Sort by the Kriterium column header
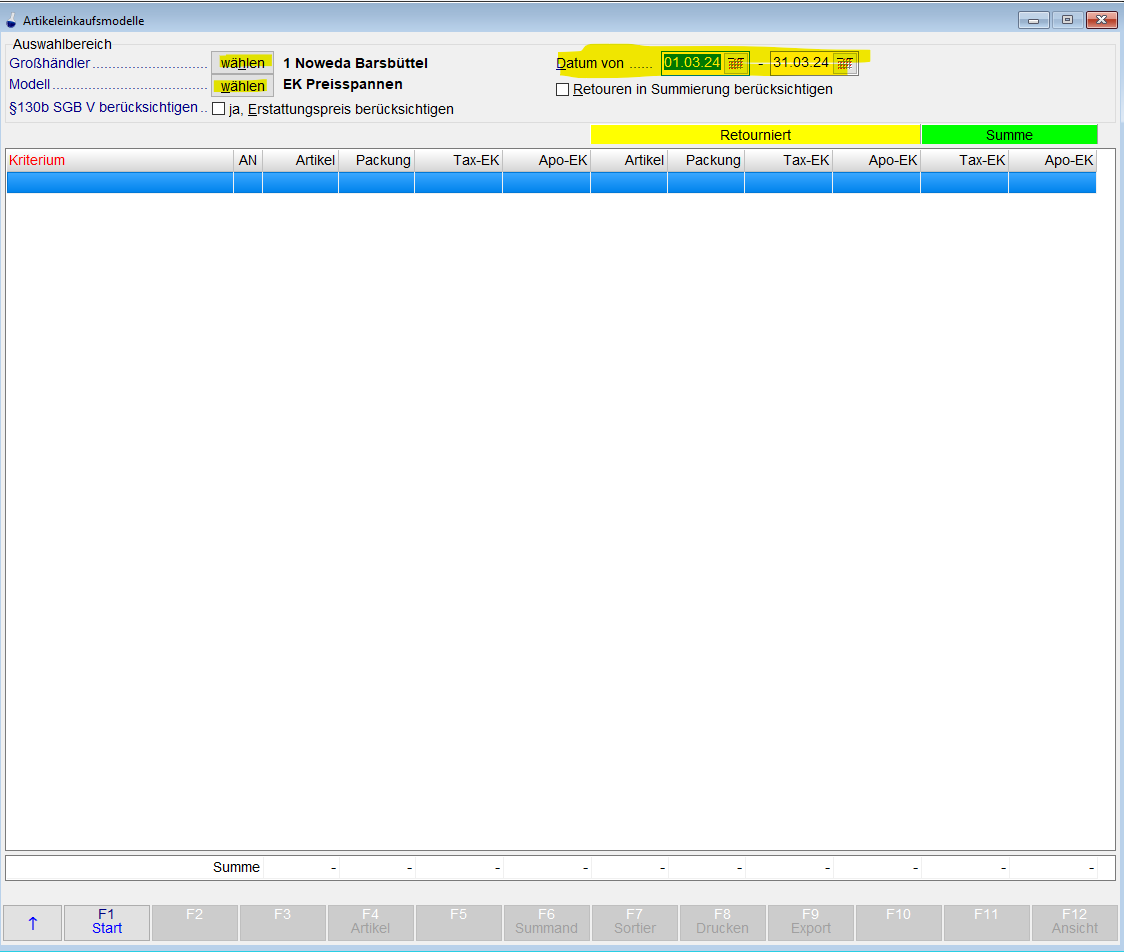This screenshot has width=1124, height=952. [x=120, y=161]
